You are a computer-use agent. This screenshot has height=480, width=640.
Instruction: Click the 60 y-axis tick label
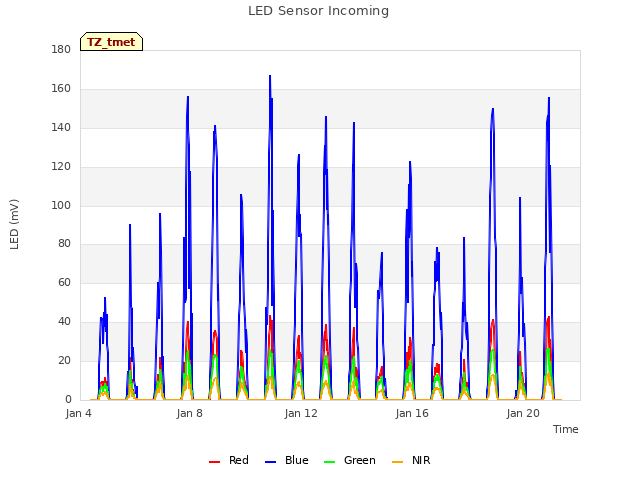coord(64,282)
